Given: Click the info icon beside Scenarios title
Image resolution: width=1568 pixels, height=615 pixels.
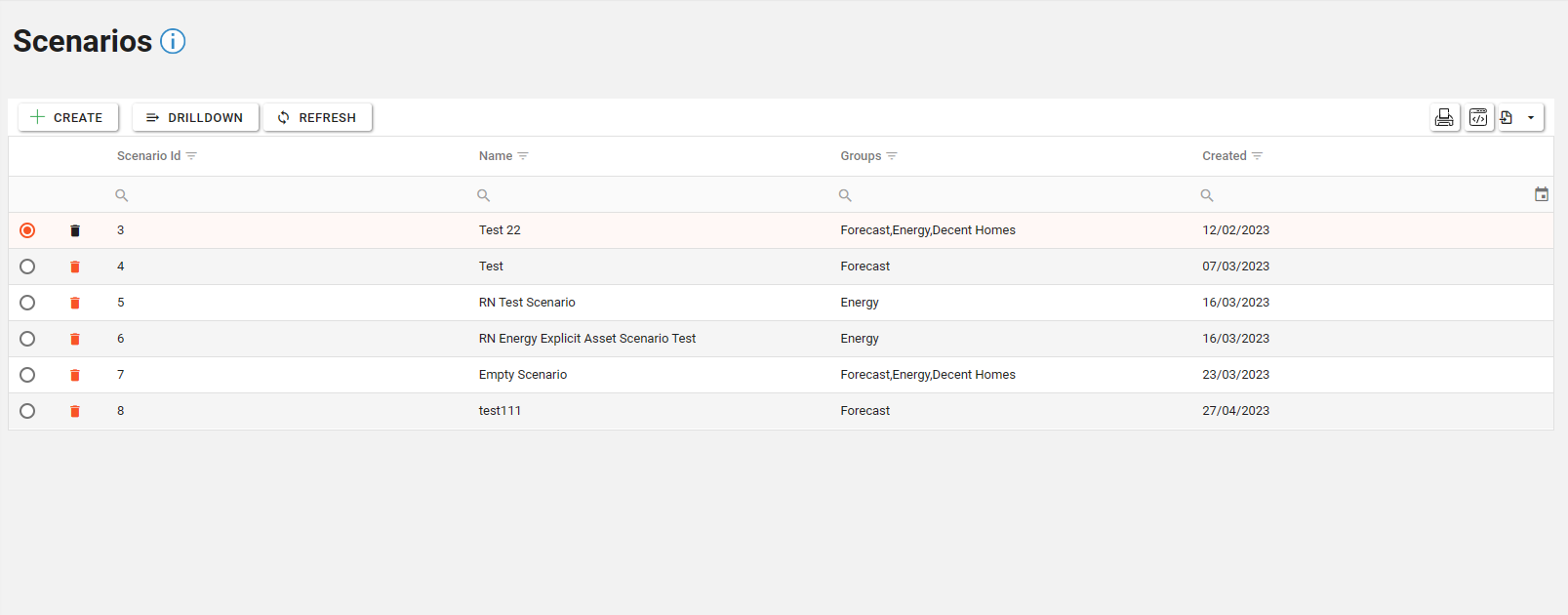Looking at the screenshot, I should pos(173,41).
